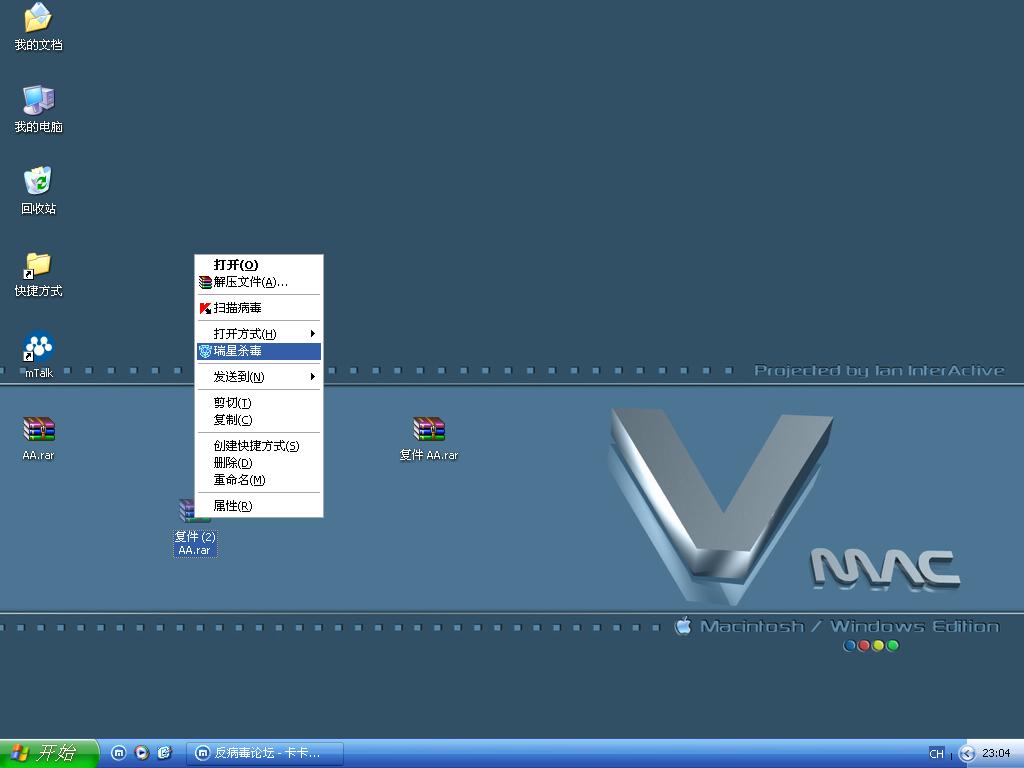Screen dimensions: 1024x768
Task: Select the AA.rar archive icon
Action: [x=38, y=438]
